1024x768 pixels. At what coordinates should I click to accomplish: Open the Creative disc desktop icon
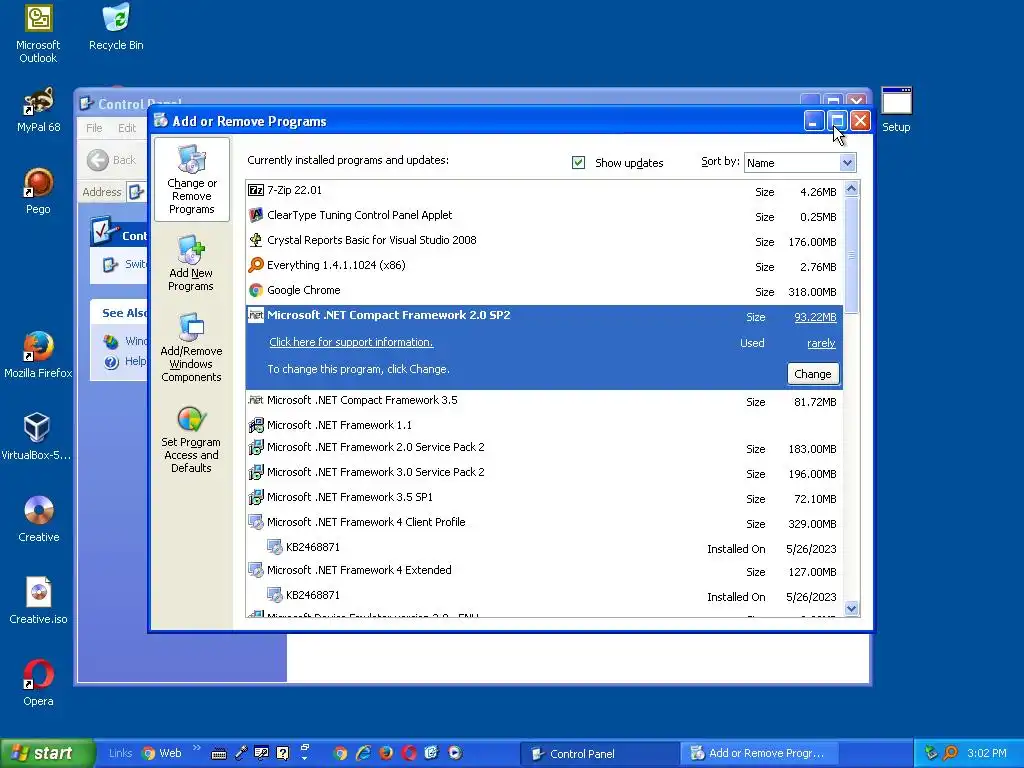coord(39,519)
